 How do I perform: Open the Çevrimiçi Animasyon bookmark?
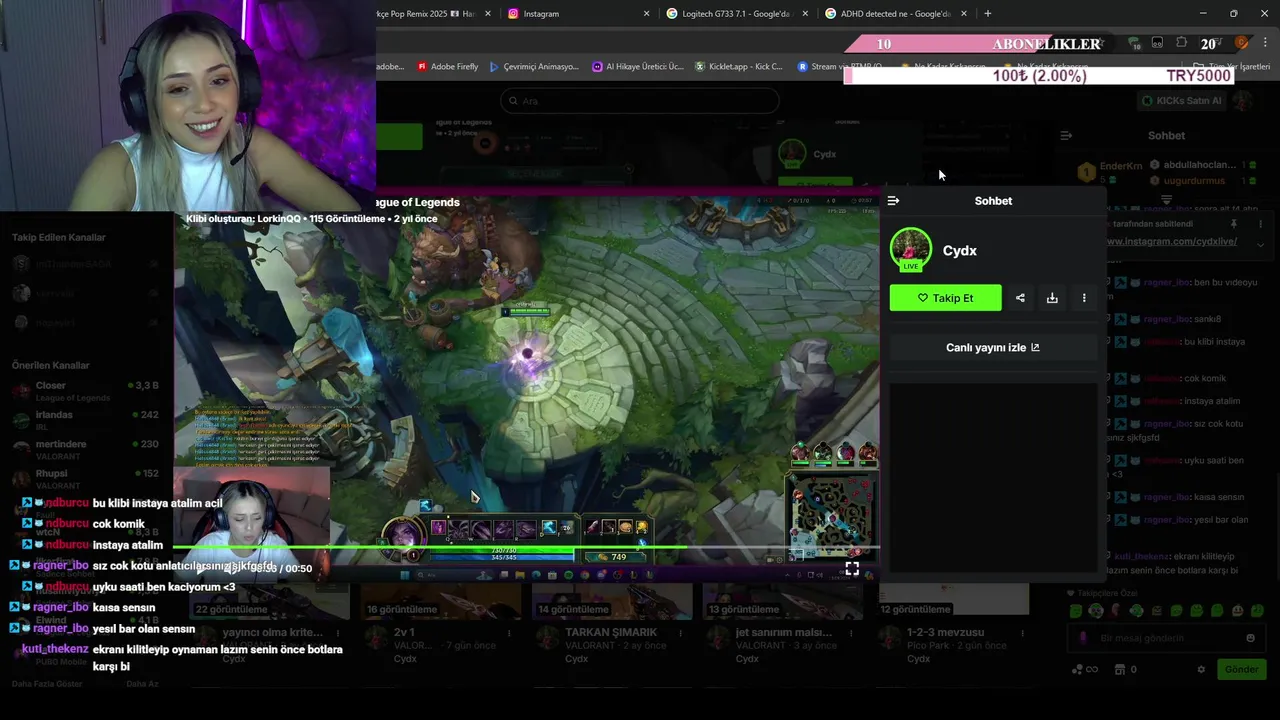tap(534, 67)
